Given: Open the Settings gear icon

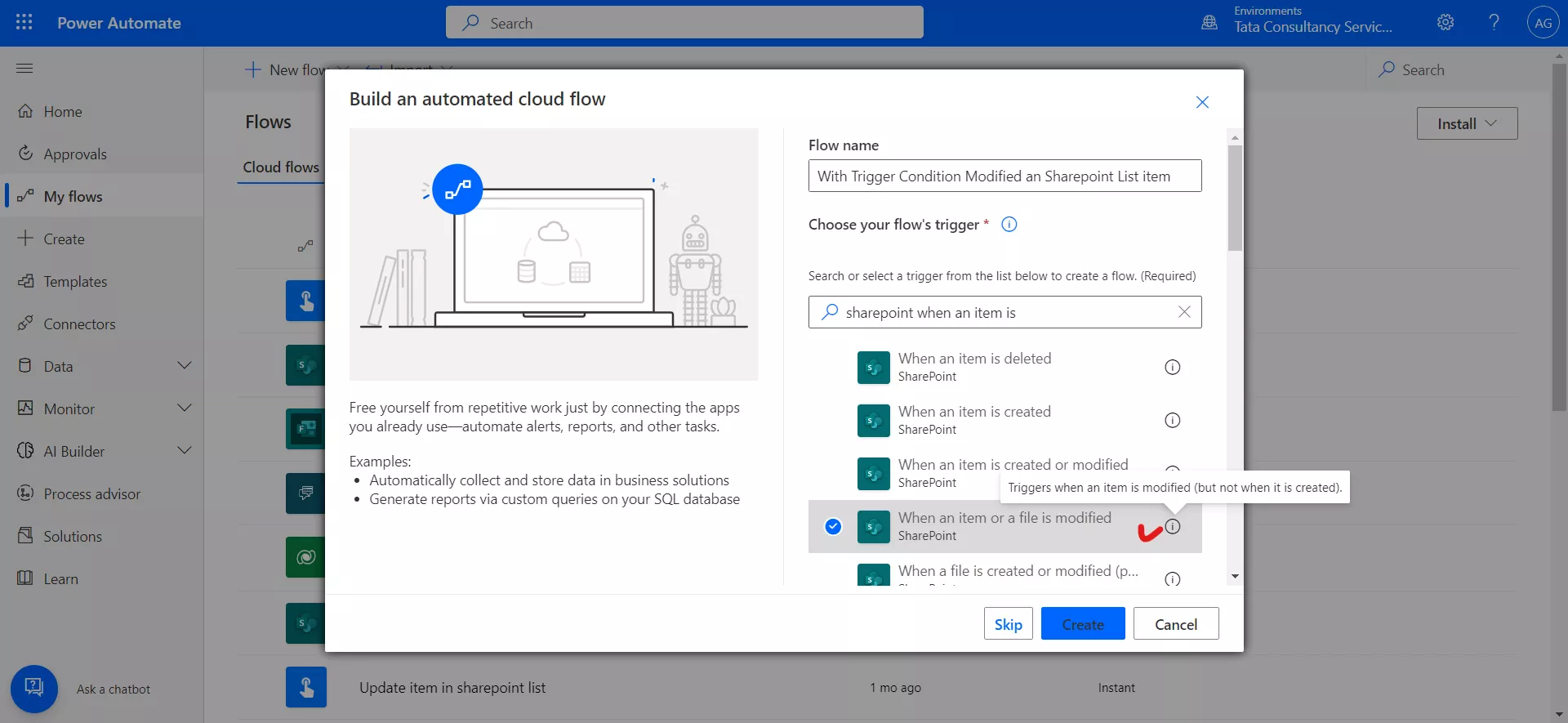Looking at the screenshot, I should (1445, 23).
